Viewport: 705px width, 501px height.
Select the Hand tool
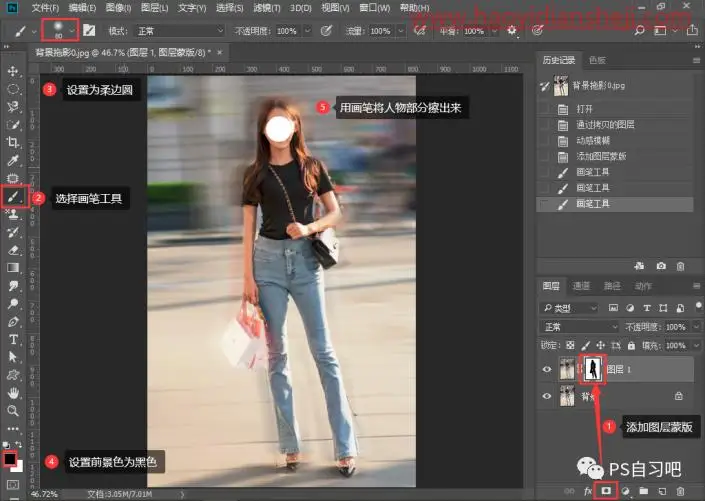pyautogui.click(x=13, y=393)
